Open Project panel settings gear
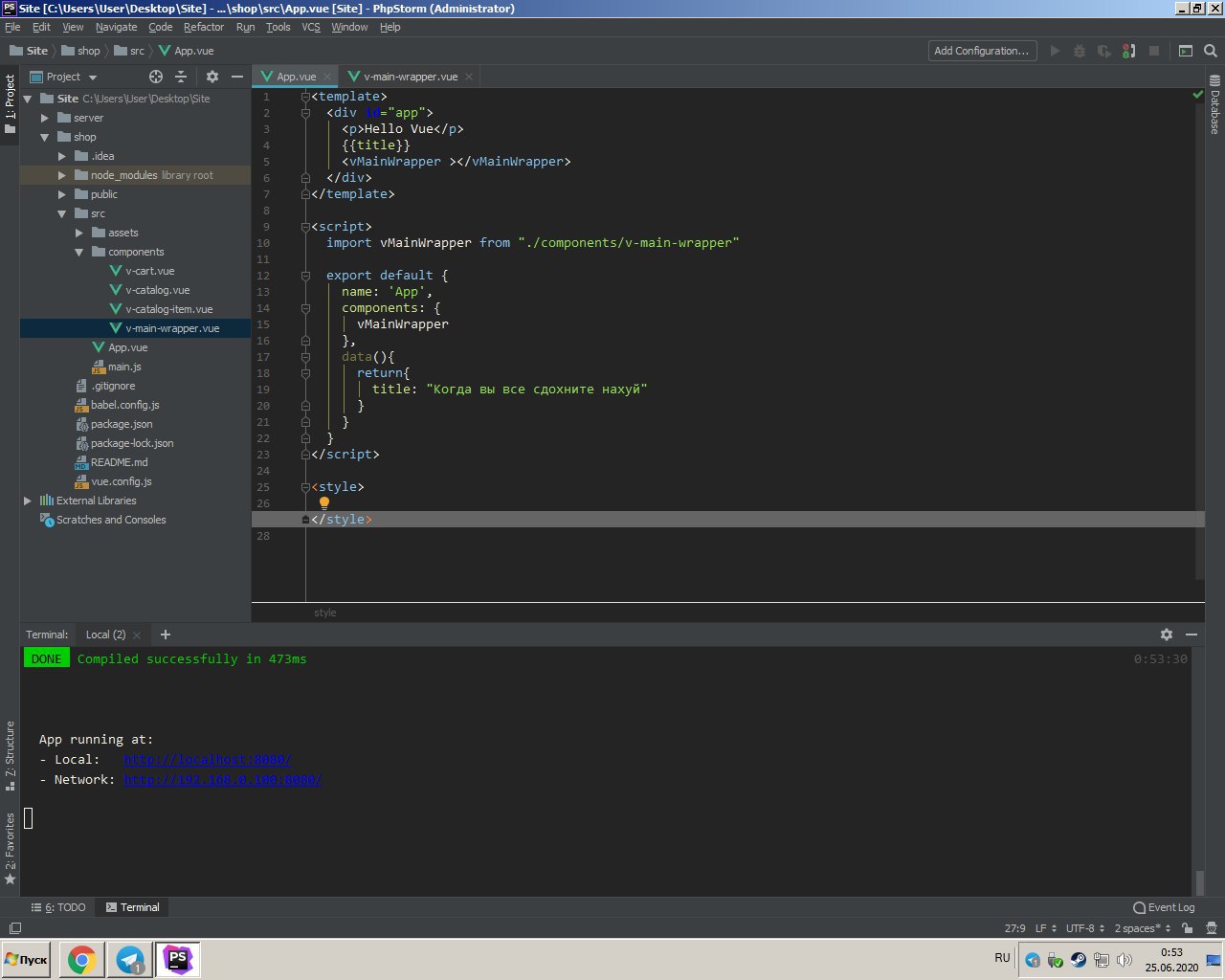1225x980 pixels. coord(212,77)
